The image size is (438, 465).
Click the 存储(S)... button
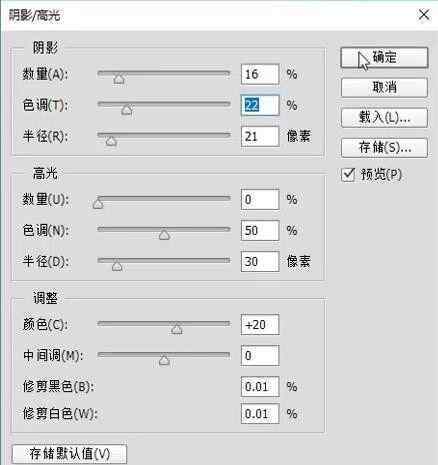[x=384, y=147]
